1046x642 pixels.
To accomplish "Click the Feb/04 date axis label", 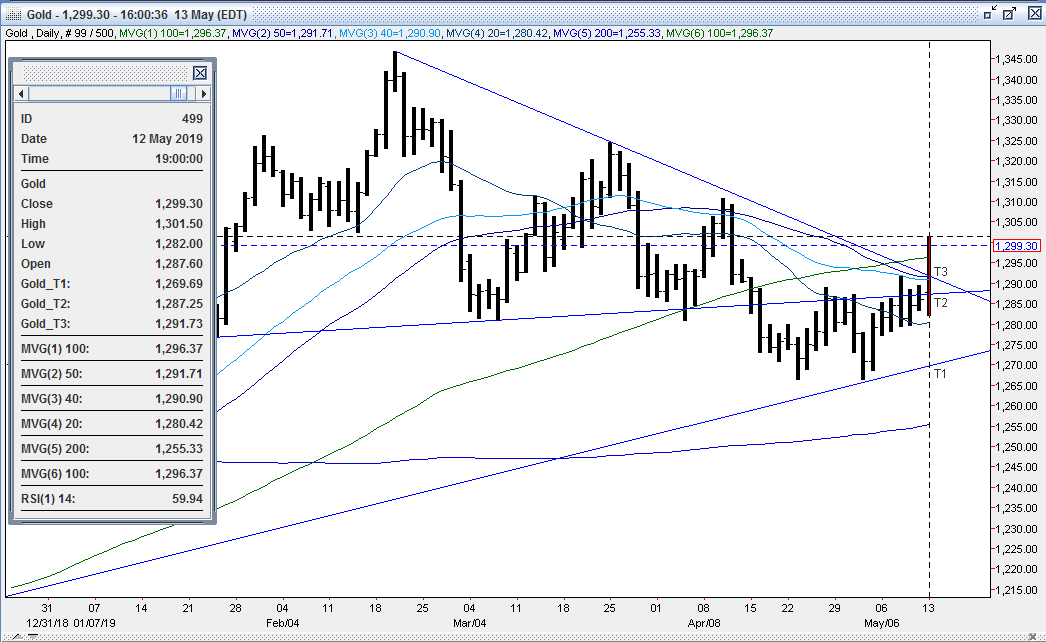I will [x=282, y=623].
